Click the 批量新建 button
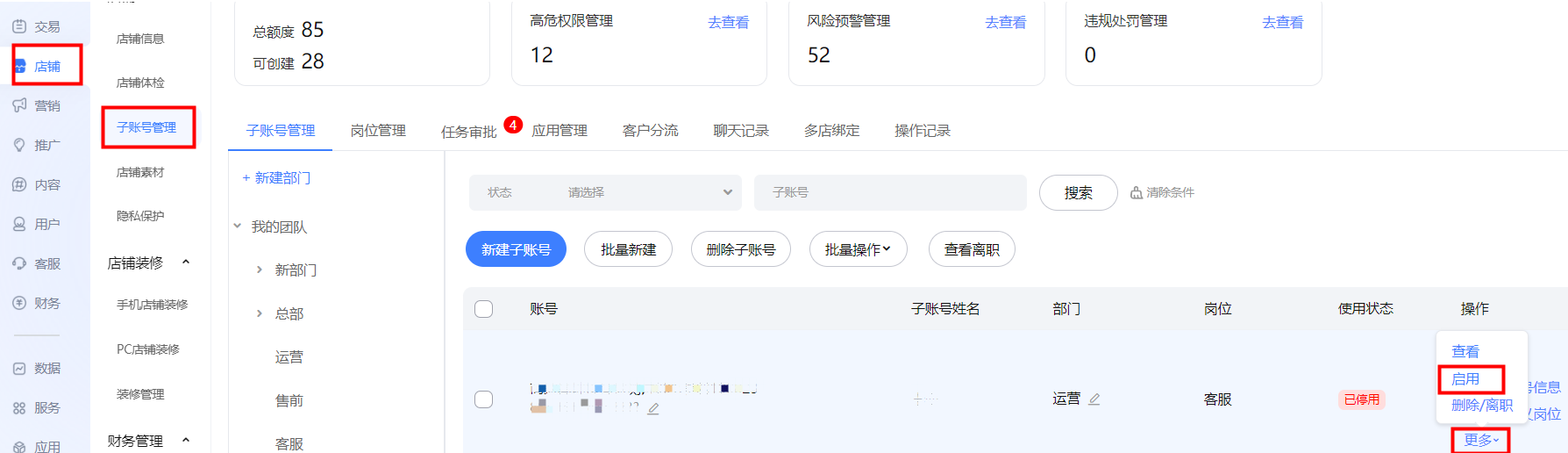The height and width of the screenshot is (453, 1568). 628,249
